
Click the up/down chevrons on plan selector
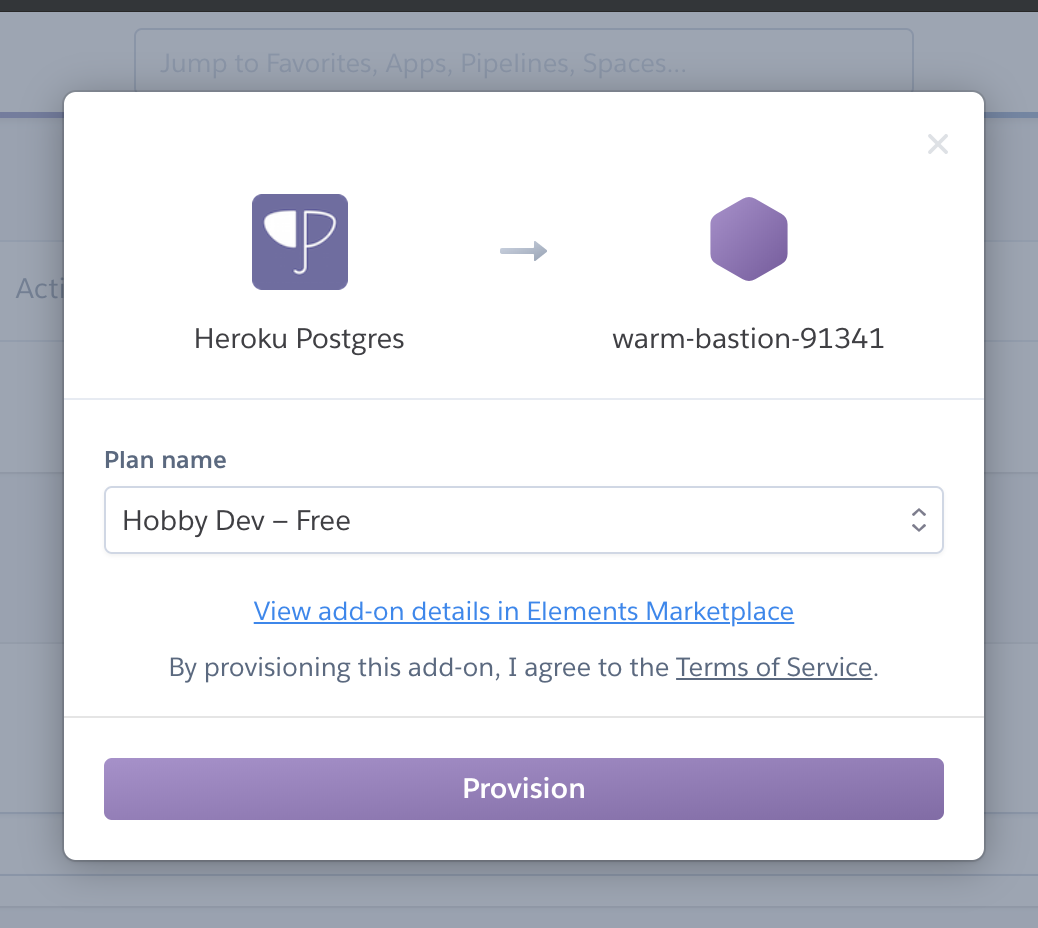click(x=918, y=520)
